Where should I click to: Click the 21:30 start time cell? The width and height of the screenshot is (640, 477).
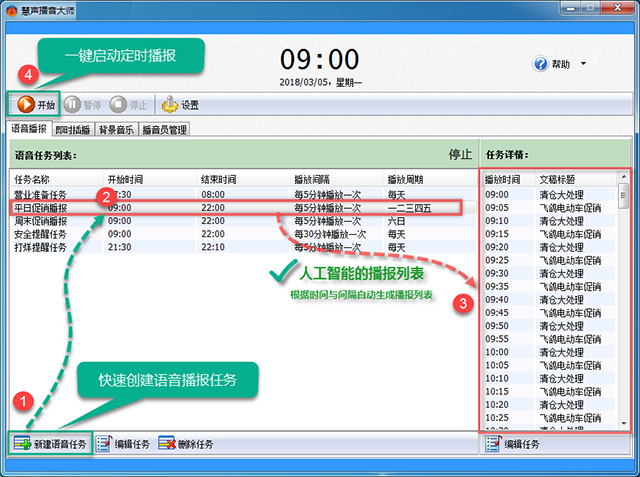pos(120,247)
